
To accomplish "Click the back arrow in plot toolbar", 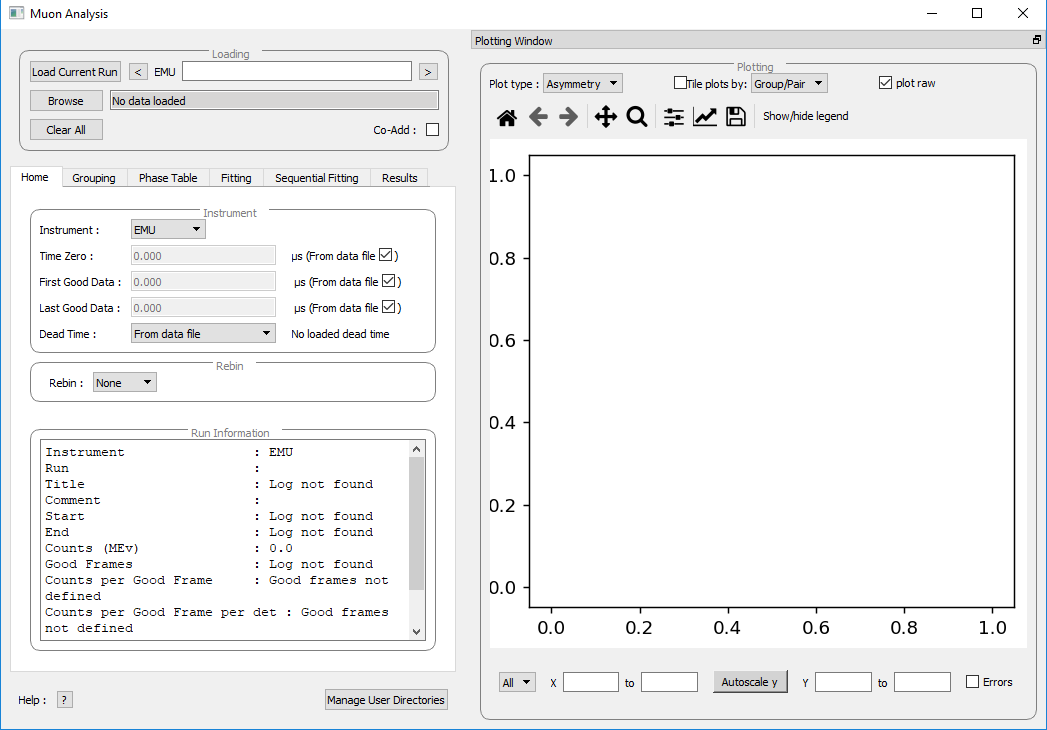I will point(538,117).
